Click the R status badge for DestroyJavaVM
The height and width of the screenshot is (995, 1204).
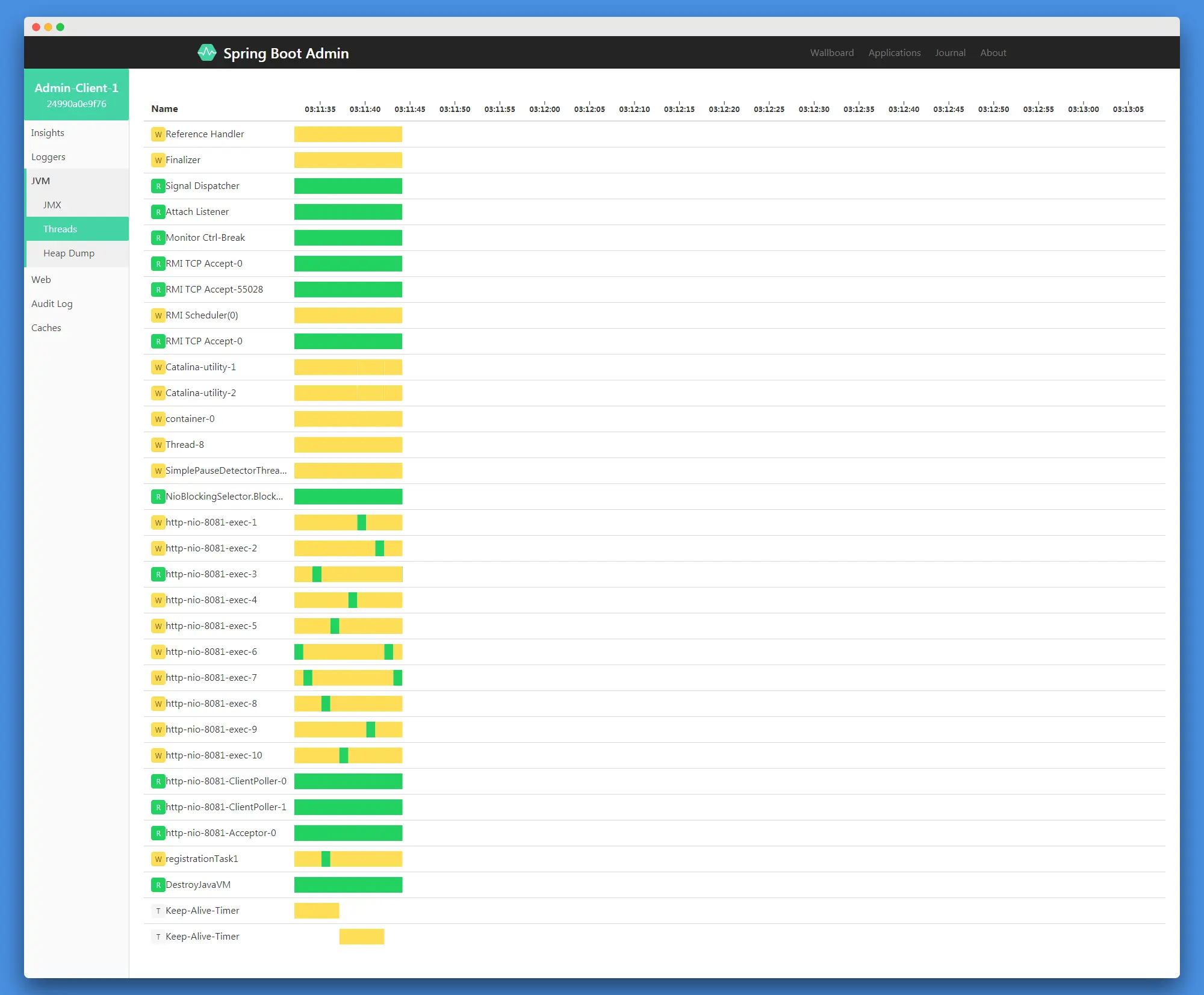pos(158,885)
